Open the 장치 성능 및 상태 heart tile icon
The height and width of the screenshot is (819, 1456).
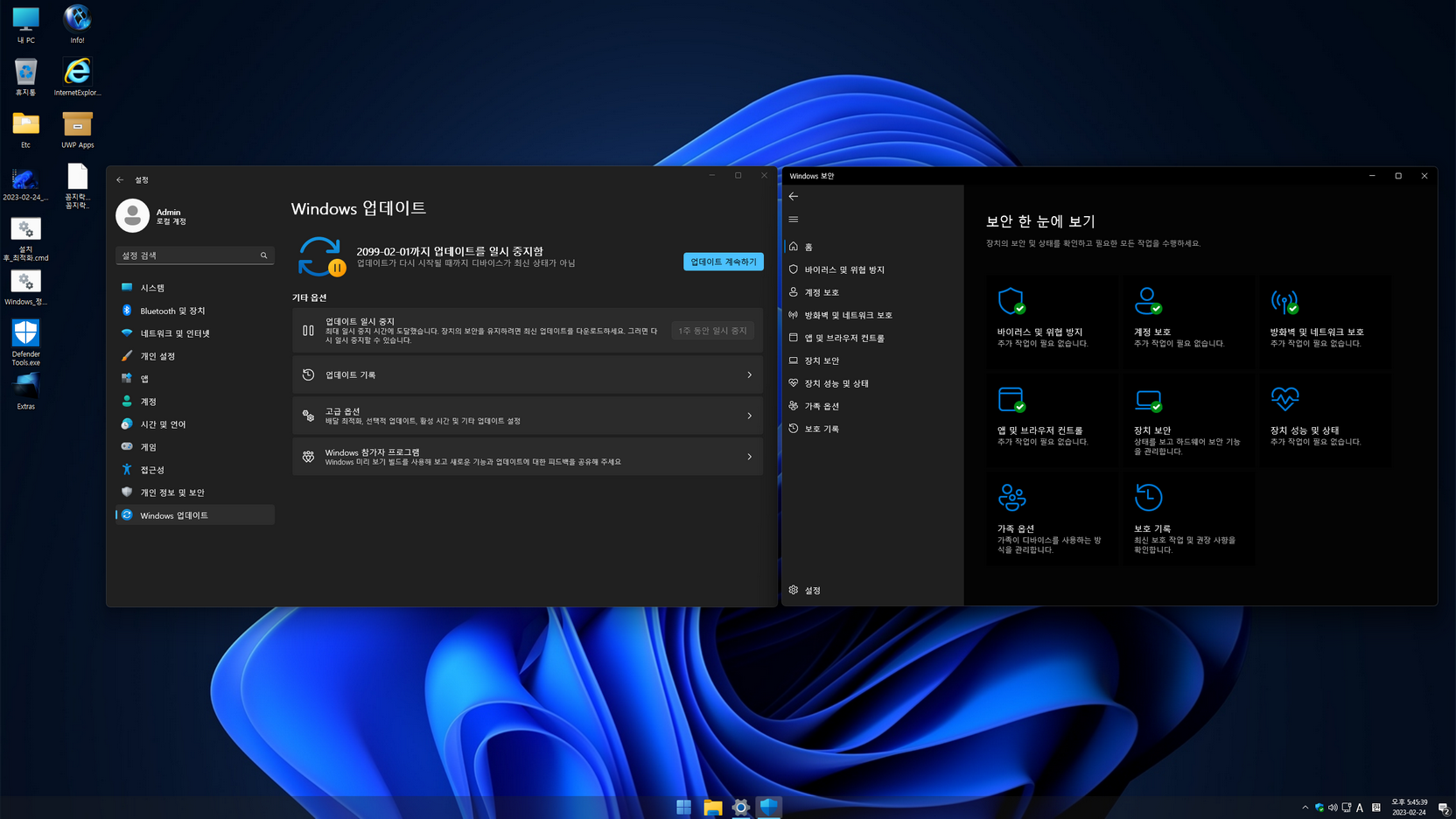1284,399
